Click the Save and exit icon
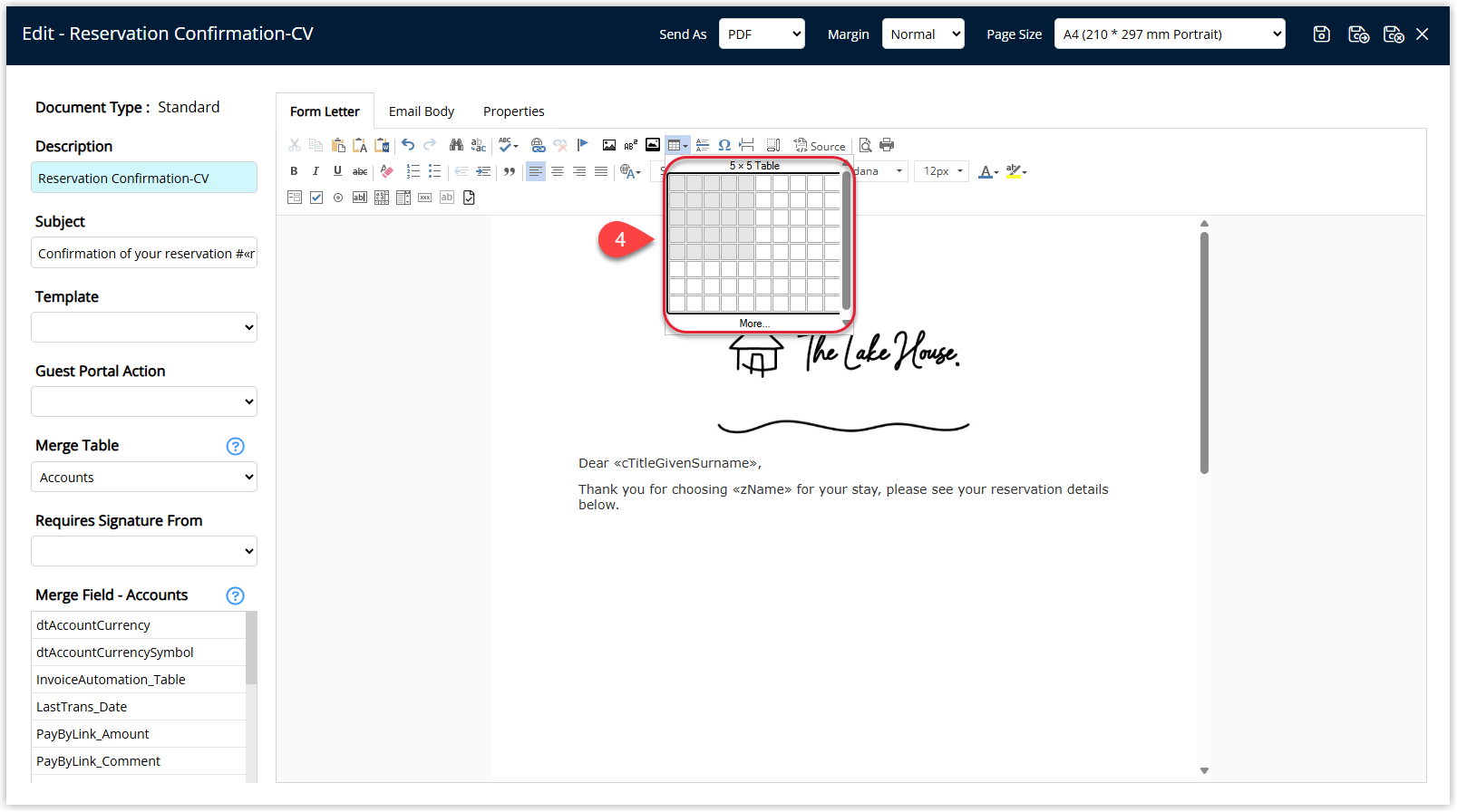The height and width of the screenshot is (812, 1457). pos(1394,34)
